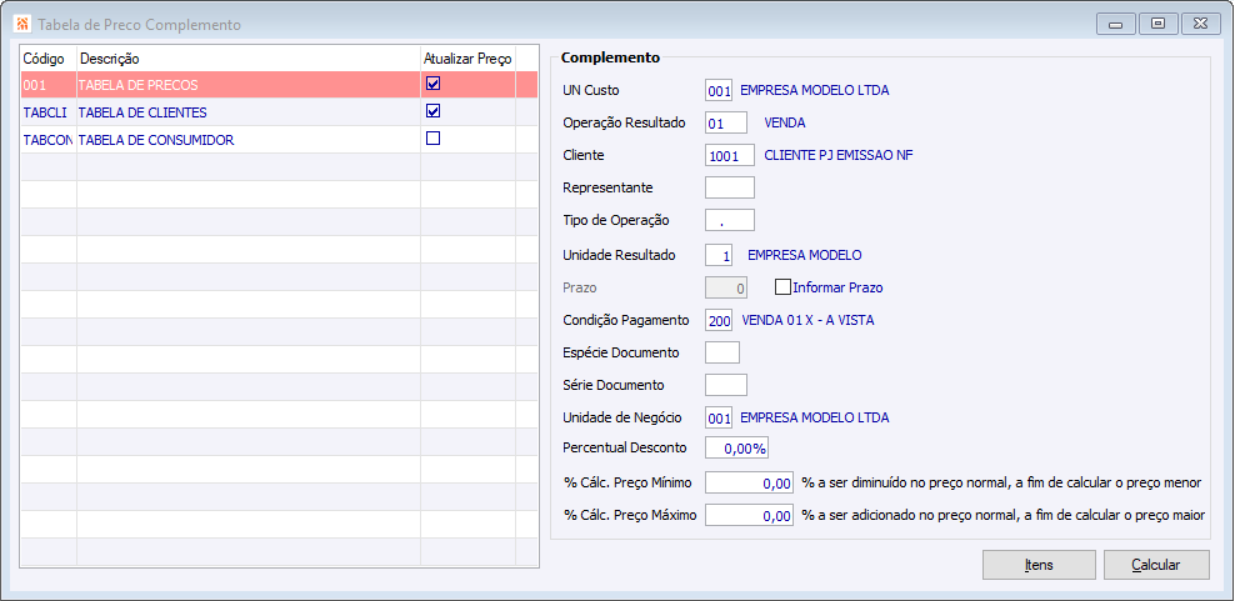Focus the Série Documento field
The image size is (1234, 601).
(x=726, y=385)
